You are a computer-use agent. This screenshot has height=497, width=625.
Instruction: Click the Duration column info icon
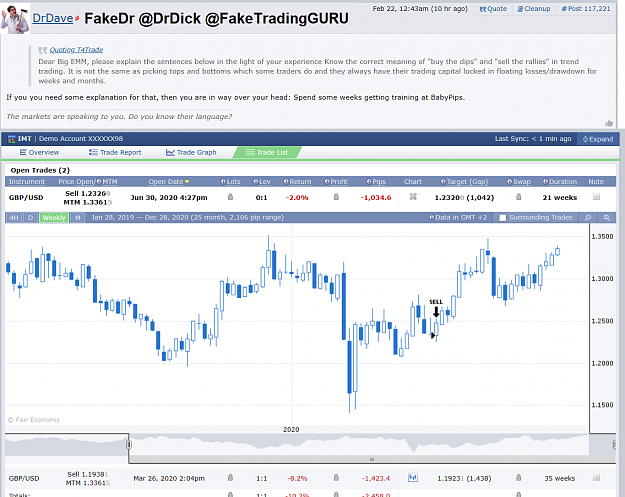pyautogui.click(x=545, y=182)
